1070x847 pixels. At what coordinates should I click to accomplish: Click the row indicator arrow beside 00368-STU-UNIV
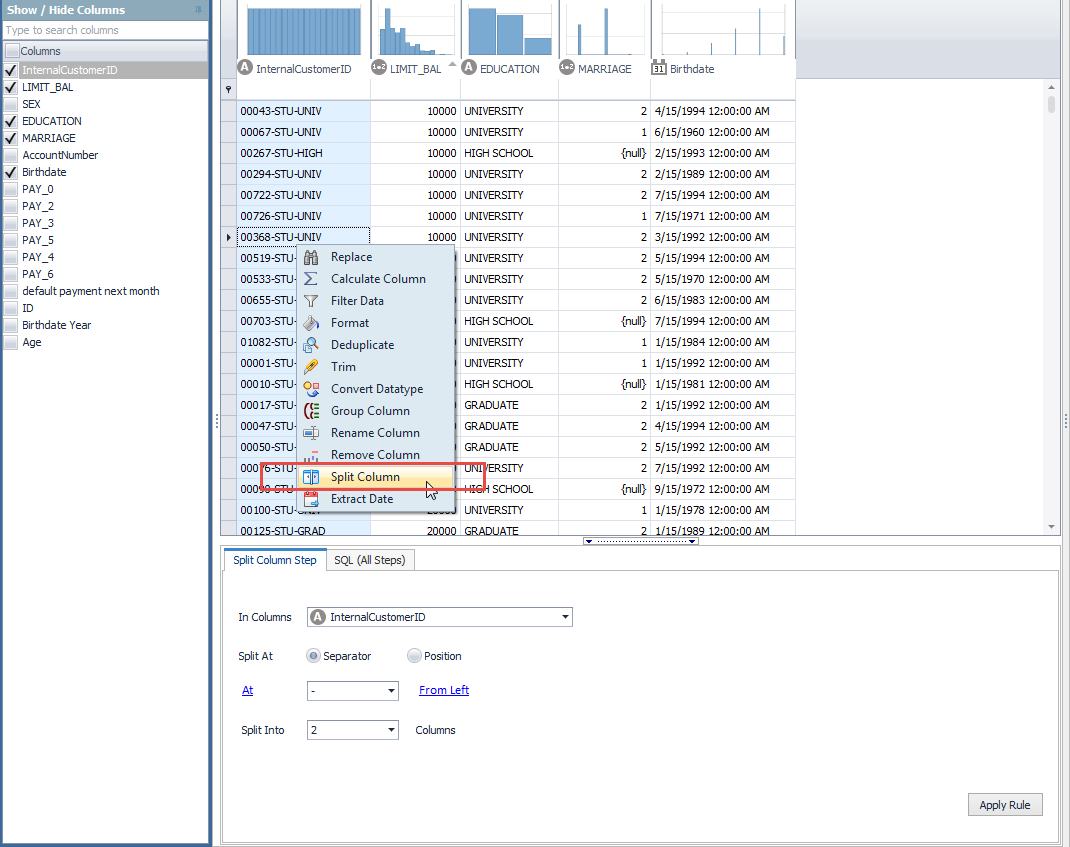coord(229,238)
